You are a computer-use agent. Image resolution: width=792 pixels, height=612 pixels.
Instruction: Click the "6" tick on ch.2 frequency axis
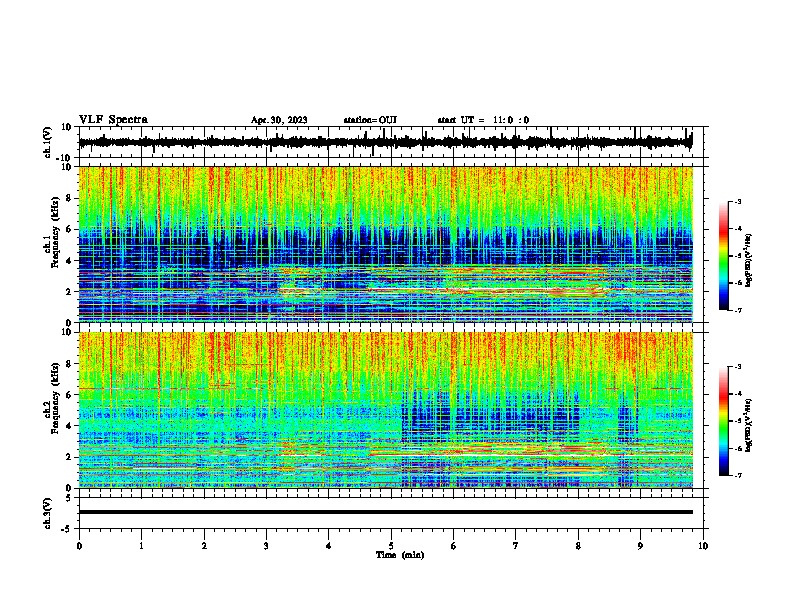[x=70, y=394]
